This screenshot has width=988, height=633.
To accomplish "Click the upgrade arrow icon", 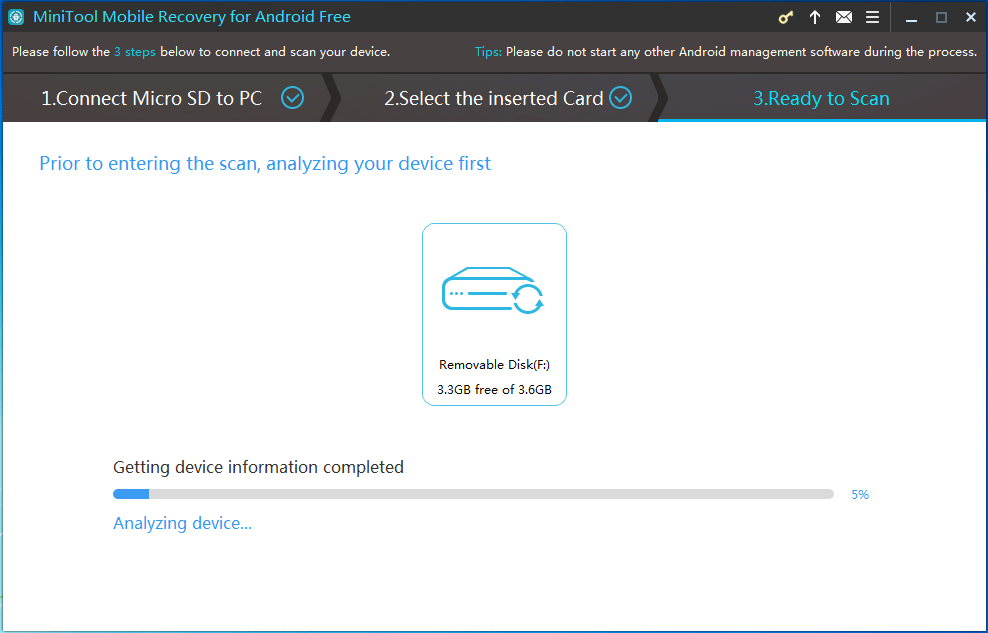I will click(x=815, y=17).
